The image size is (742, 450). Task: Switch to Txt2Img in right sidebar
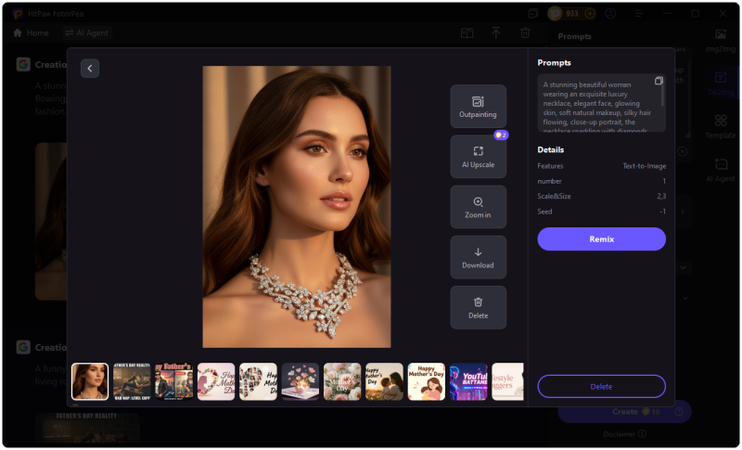pos(720,83)
